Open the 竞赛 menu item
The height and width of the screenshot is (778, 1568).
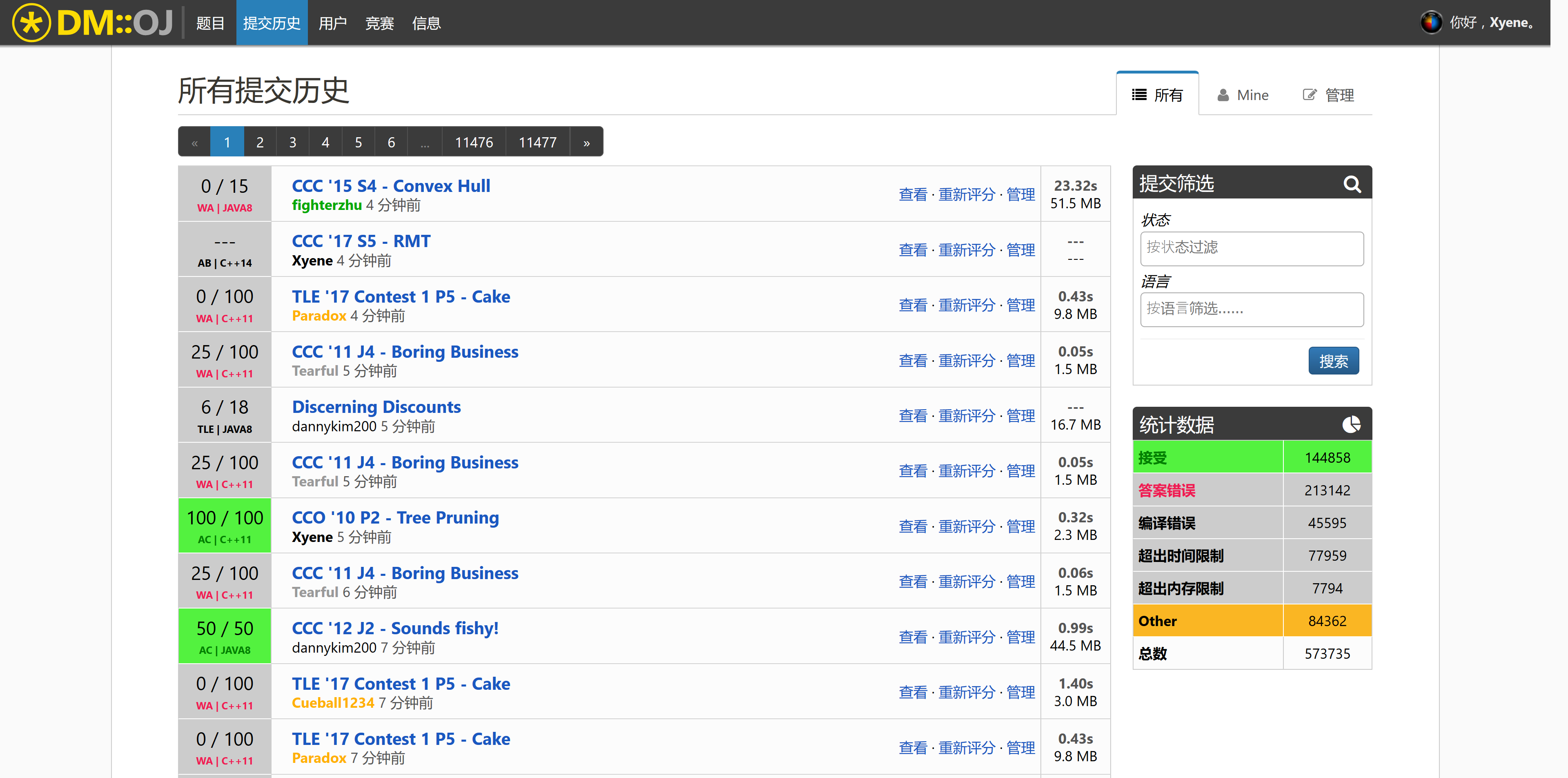[379, 23]
